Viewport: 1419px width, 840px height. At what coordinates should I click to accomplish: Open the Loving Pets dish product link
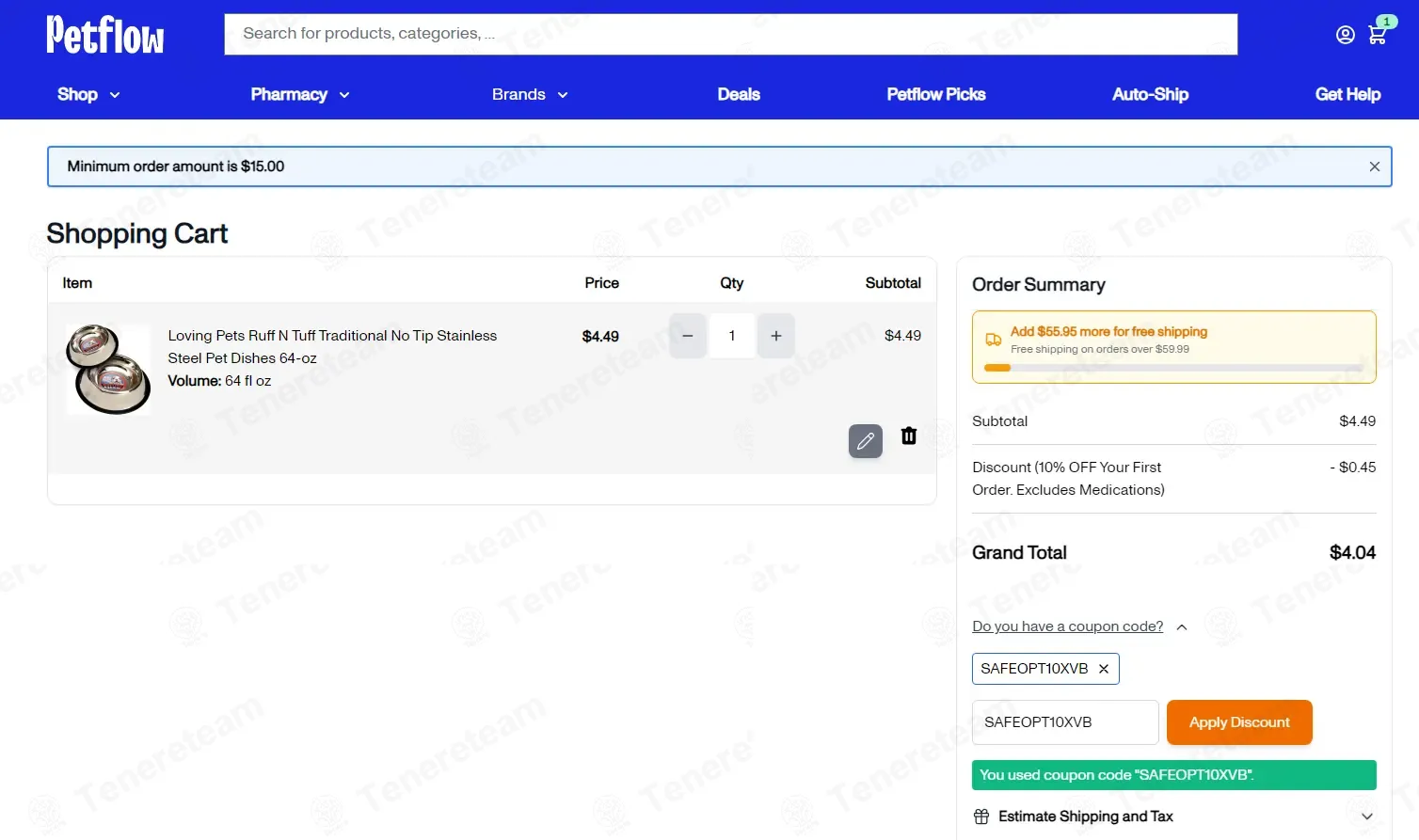click(x=332, y=347)
